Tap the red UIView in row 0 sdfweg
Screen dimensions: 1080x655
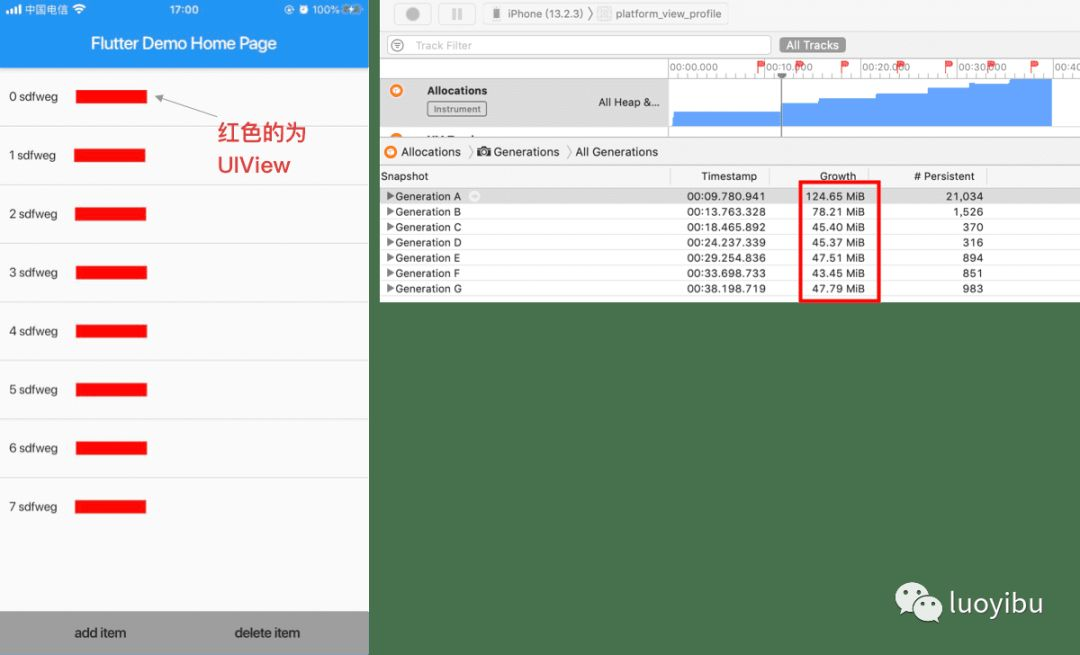click(111, 97)
